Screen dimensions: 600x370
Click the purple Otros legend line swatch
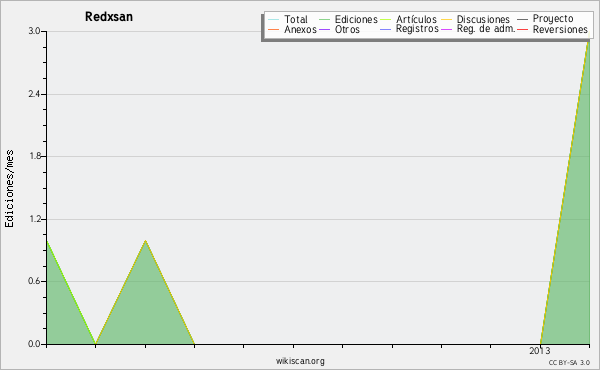click(x=324, y=29)
